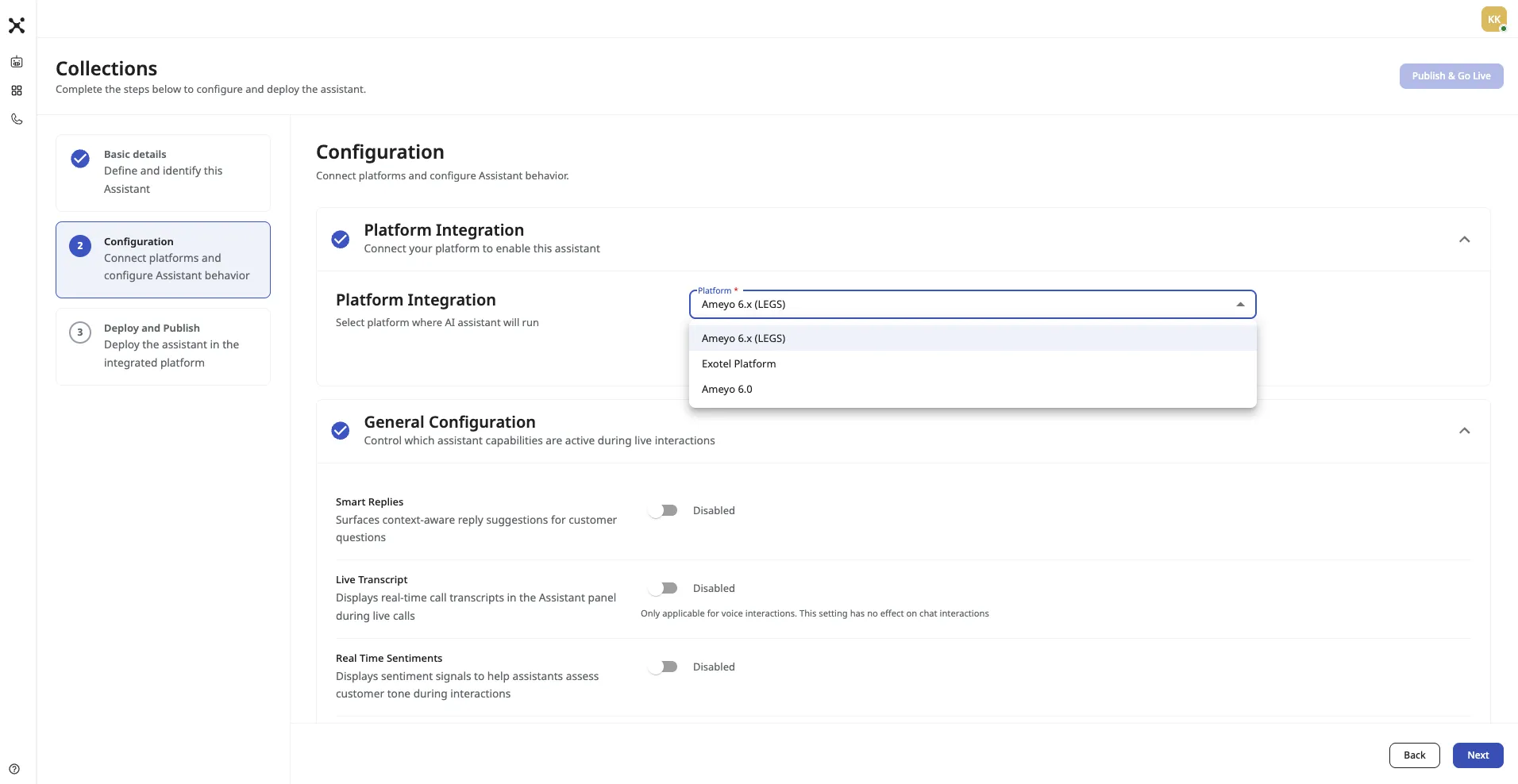The width and height of the screenshot is (1518, 784).
Task: Open the grid apps sidebar icon
Action: 17,90
